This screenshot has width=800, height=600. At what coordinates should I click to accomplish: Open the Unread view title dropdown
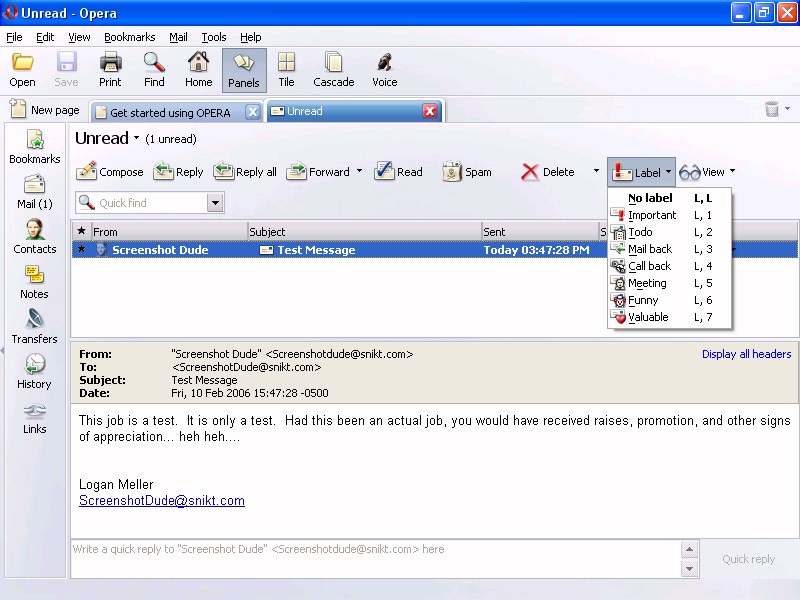point(136,138)
